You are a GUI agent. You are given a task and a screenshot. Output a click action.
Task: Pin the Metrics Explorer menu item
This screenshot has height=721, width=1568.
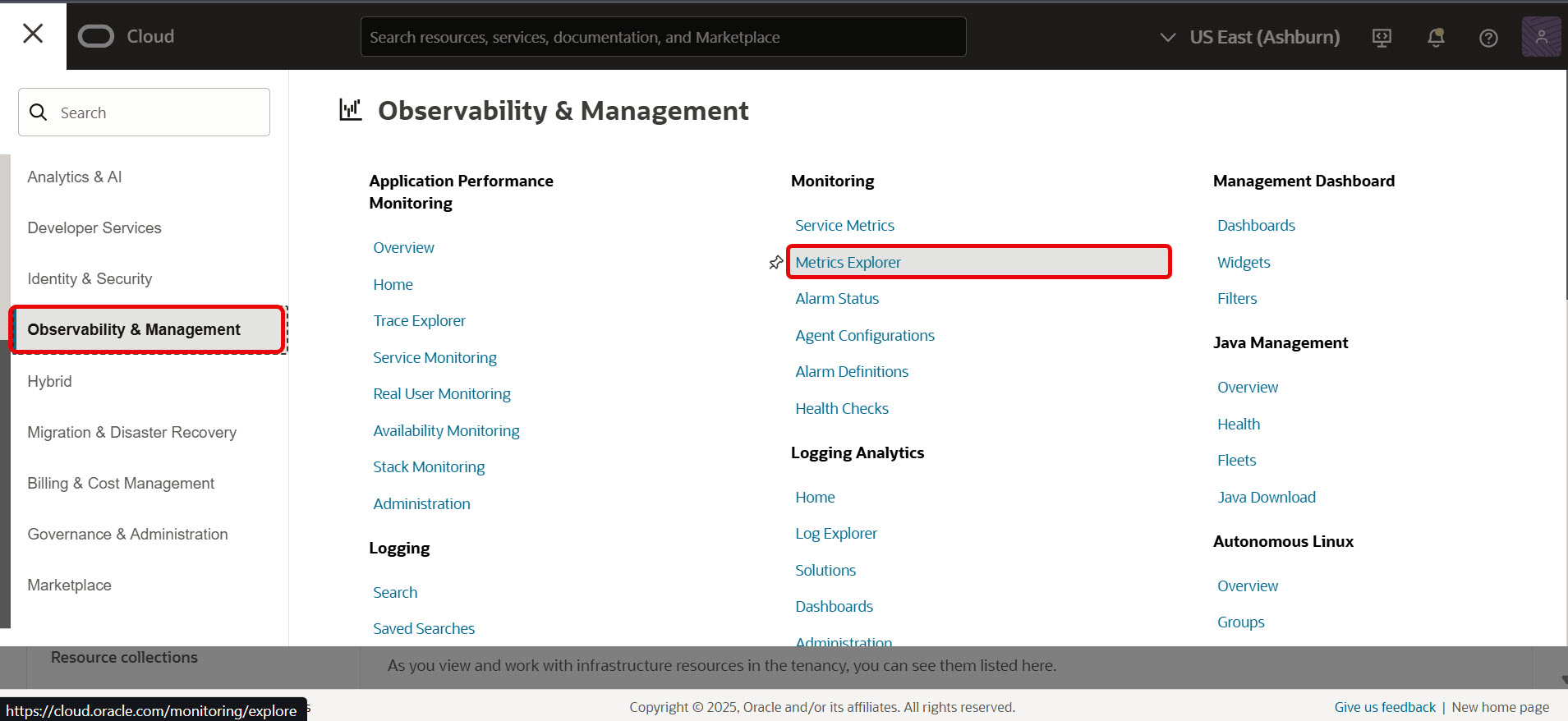pyautogui.click(x=775, y=263)
